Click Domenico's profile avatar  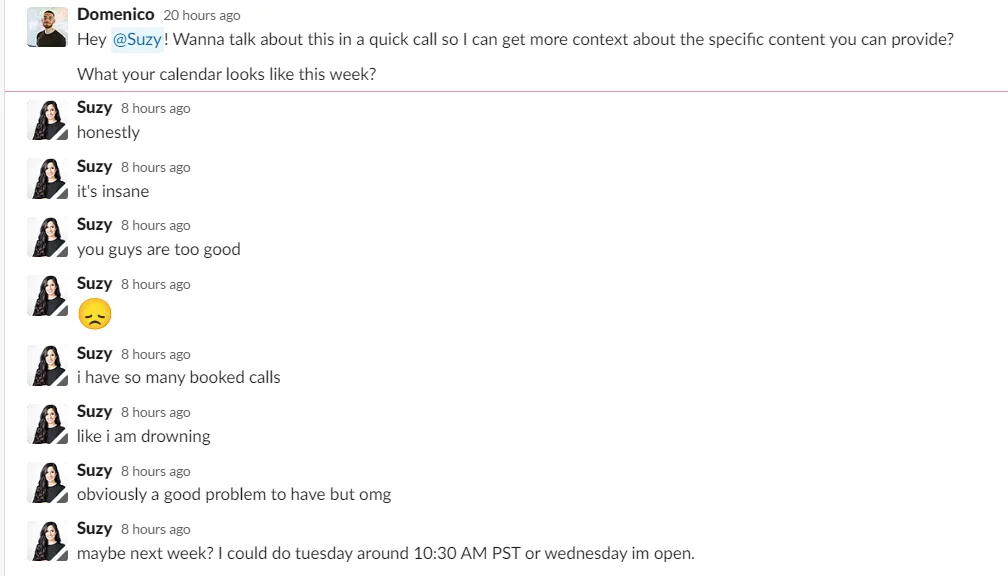(x=48, y=27)
